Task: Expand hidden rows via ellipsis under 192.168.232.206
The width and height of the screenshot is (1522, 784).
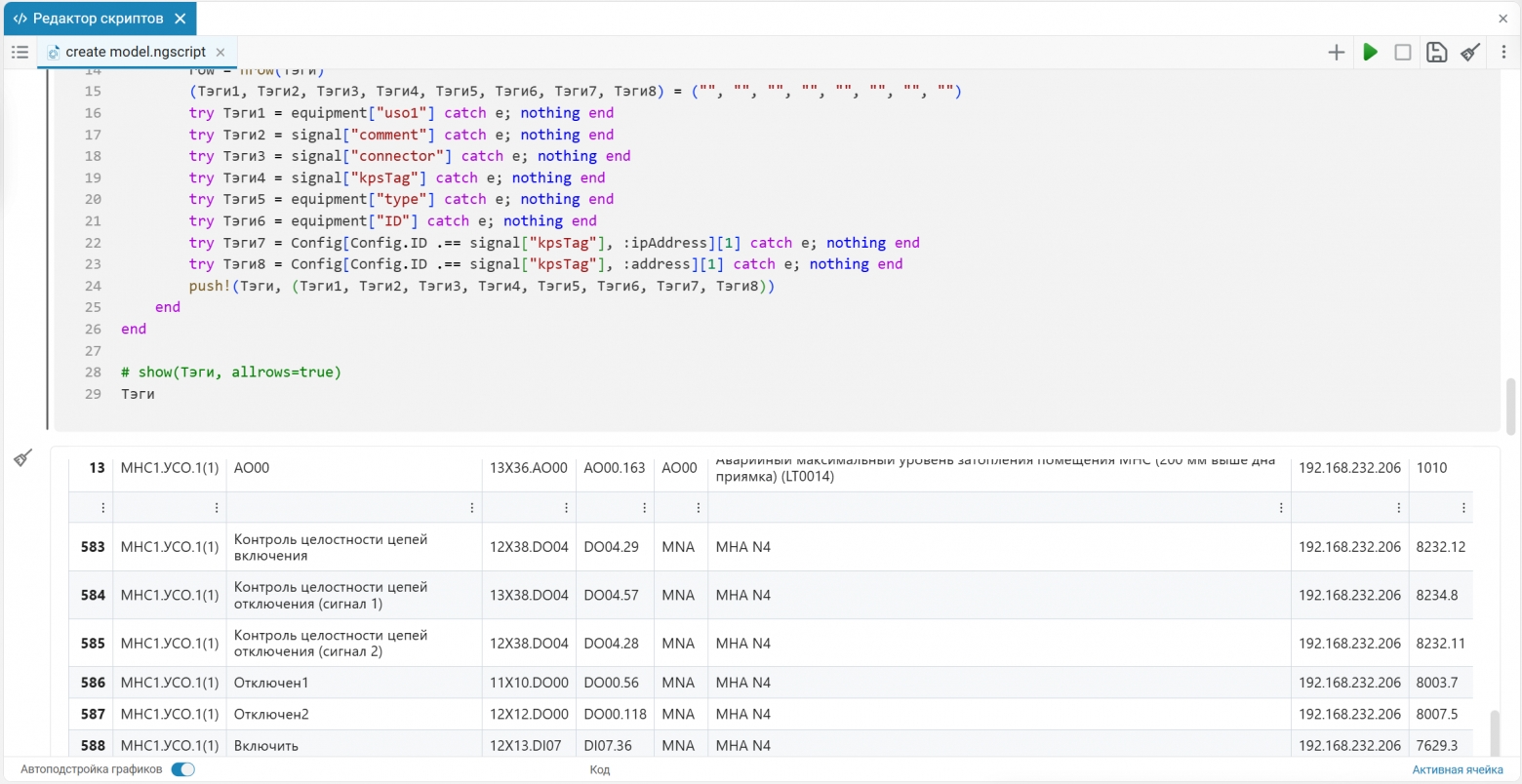Action: 1398,508
